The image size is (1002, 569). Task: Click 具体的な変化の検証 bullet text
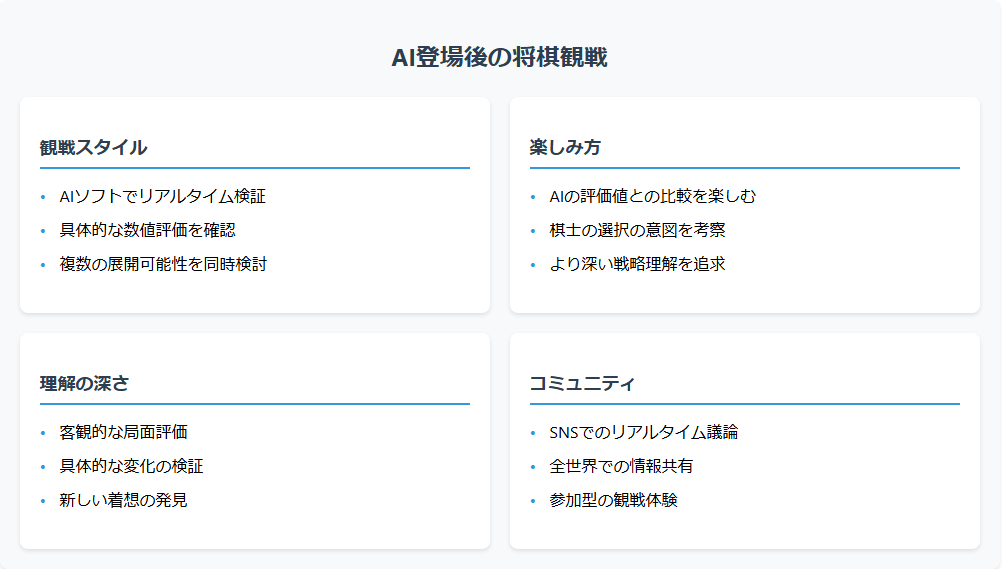click(x=132, y=466)
